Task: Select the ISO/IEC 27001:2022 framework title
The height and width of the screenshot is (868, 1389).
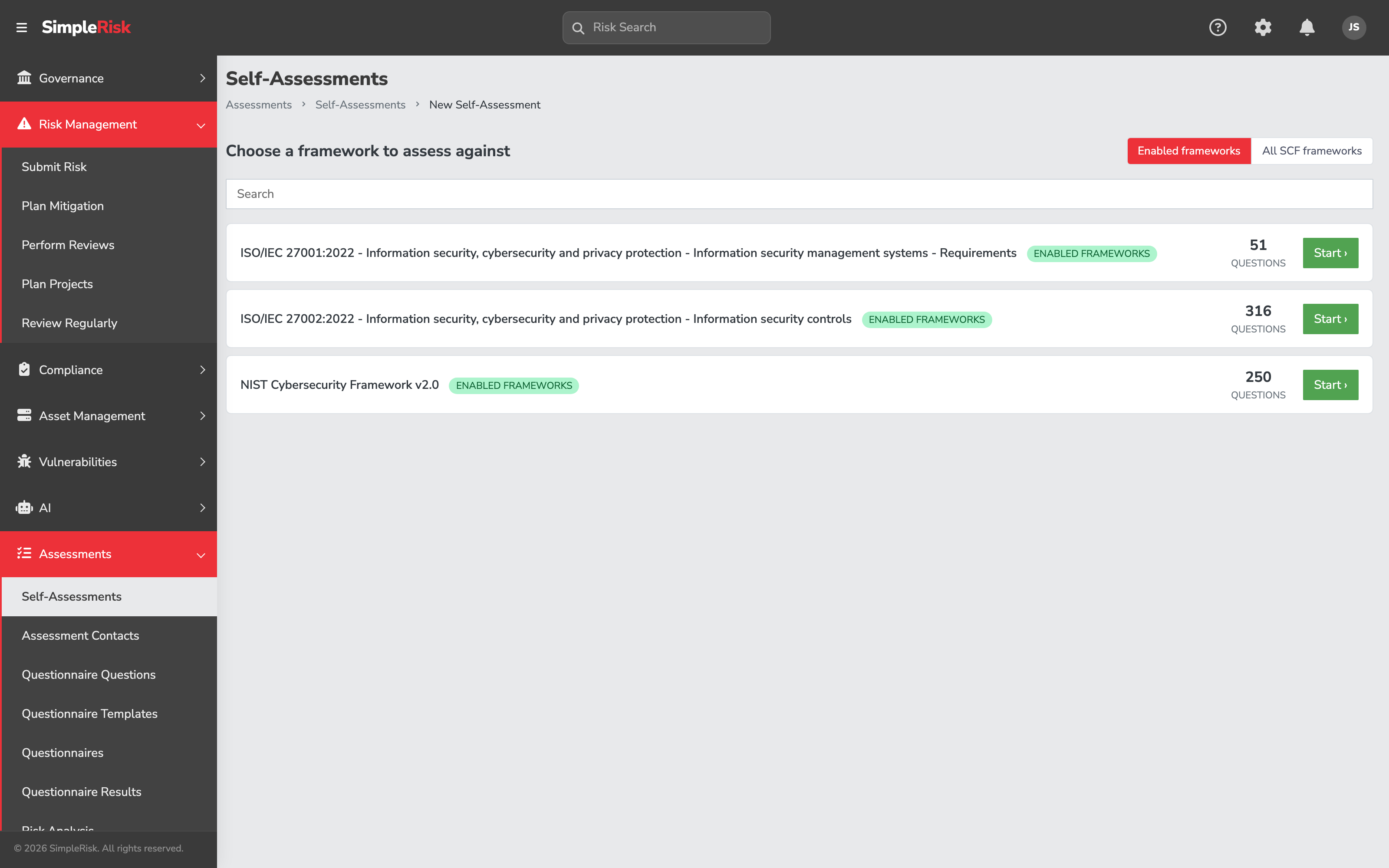Action: point(628,253)
